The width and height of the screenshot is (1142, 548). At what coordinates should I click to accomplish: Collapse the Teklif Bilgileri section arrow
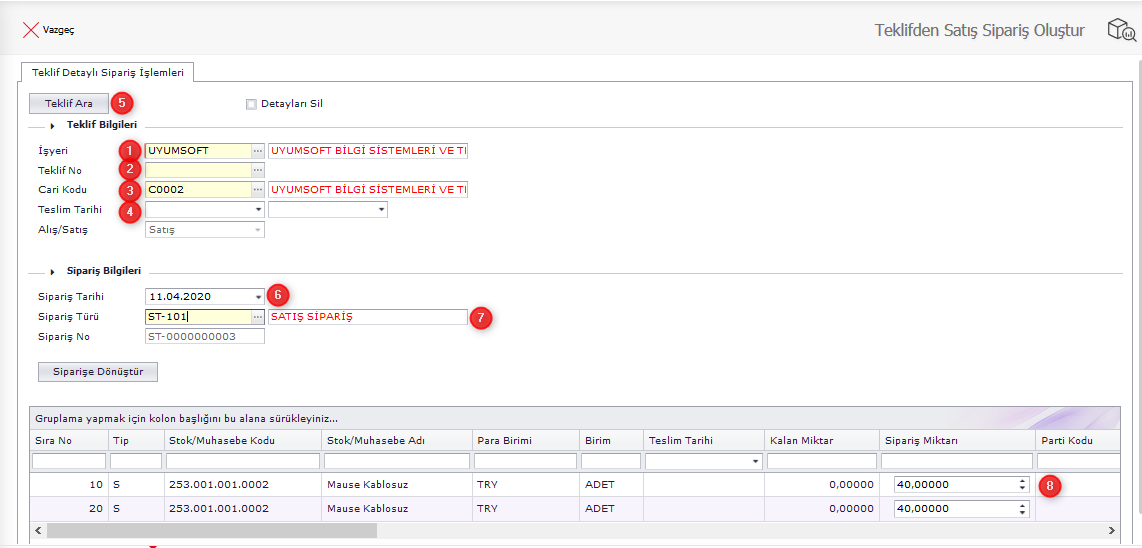click(52, 126)
